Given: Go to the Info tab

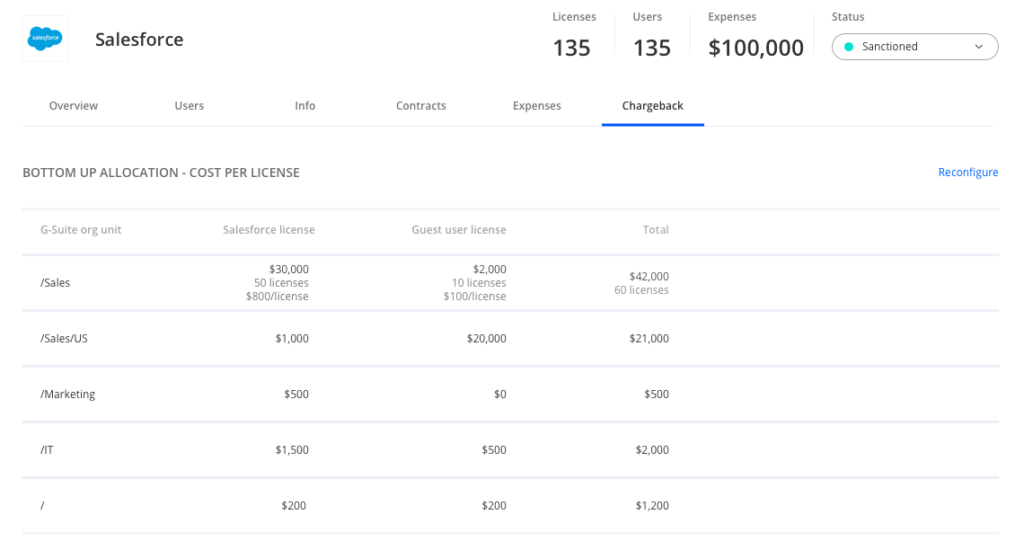Looking at the screenshot, I should [x=304, y=106].
